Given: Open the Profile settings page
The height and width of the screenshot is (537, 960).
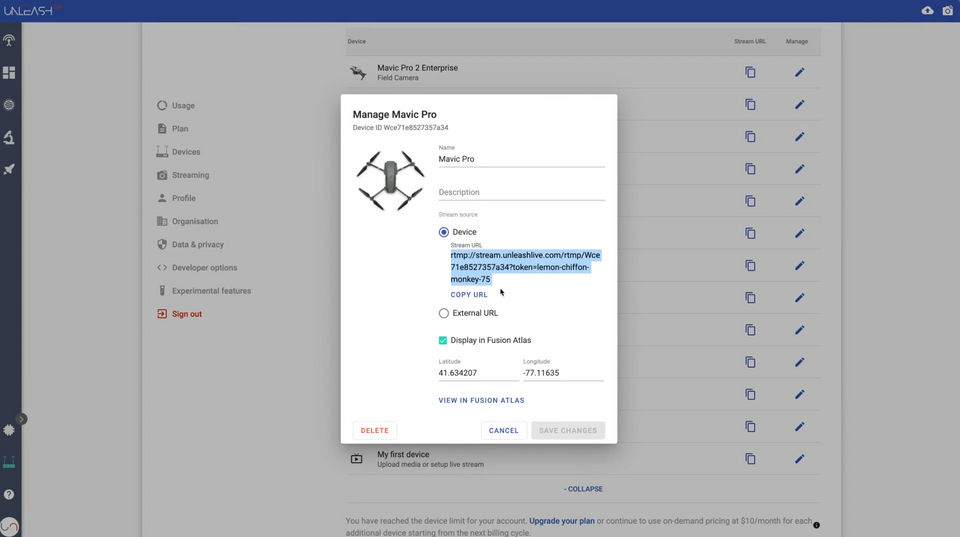Looking at the screenshot, I should [176, 198].
